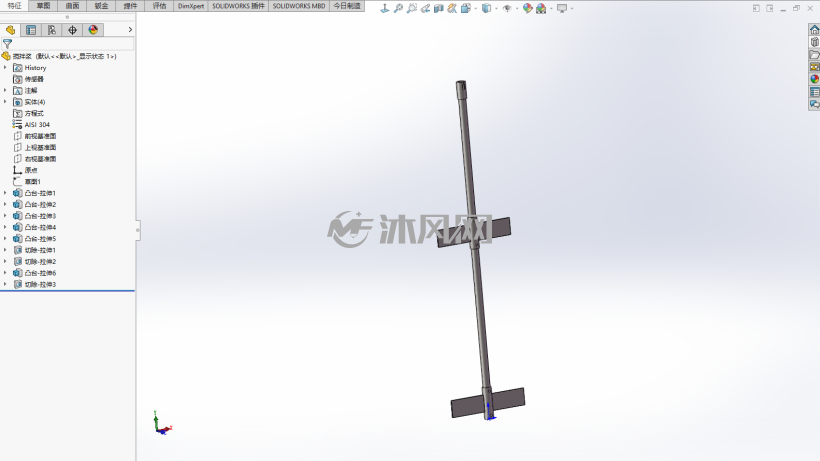Open the SOLIDWORKS 插件 tab
This screenshot has height=461, width=820.
(x=238, y=6)
